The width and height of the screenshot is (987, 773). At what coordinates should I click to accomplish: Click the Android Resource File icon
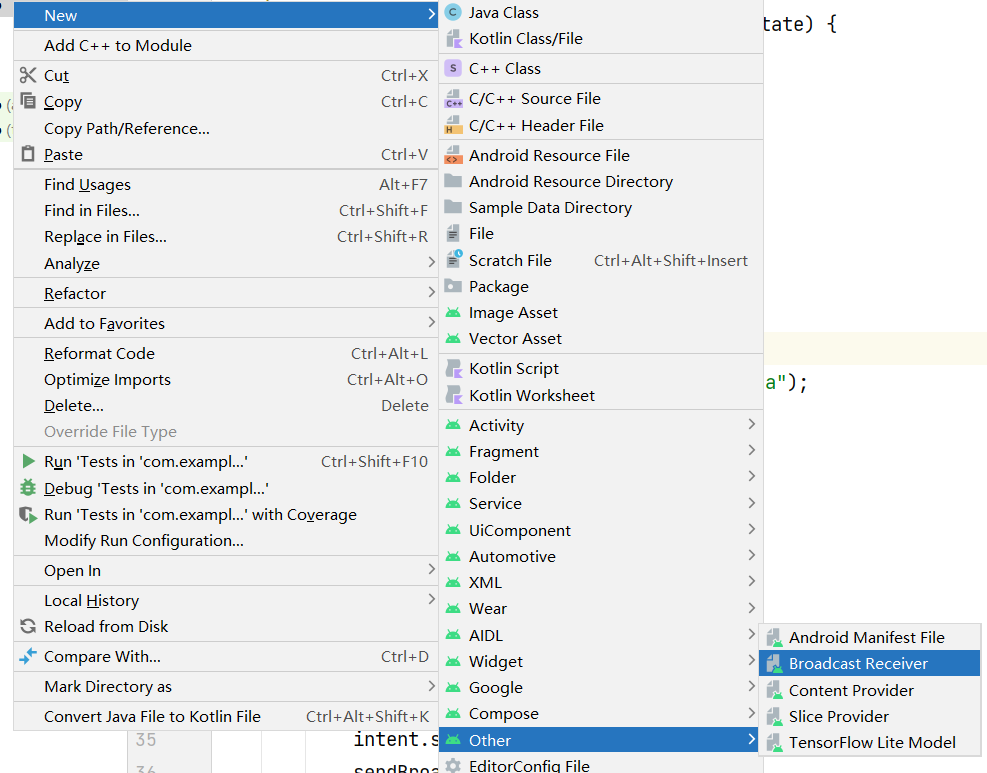[x=453, y=155]
